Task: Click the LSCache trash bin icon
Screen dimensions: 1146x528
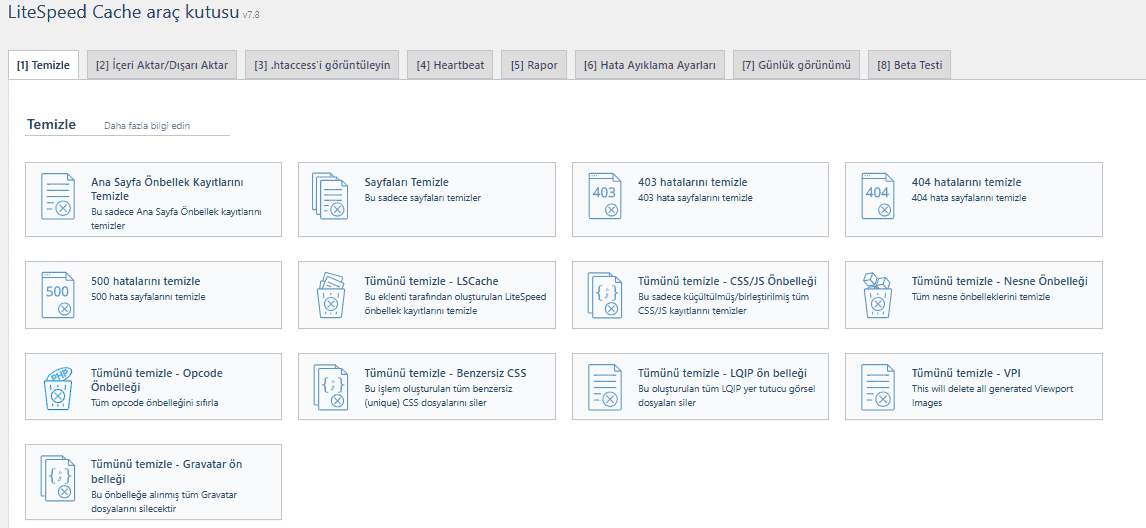Action: tap(331, 295)
